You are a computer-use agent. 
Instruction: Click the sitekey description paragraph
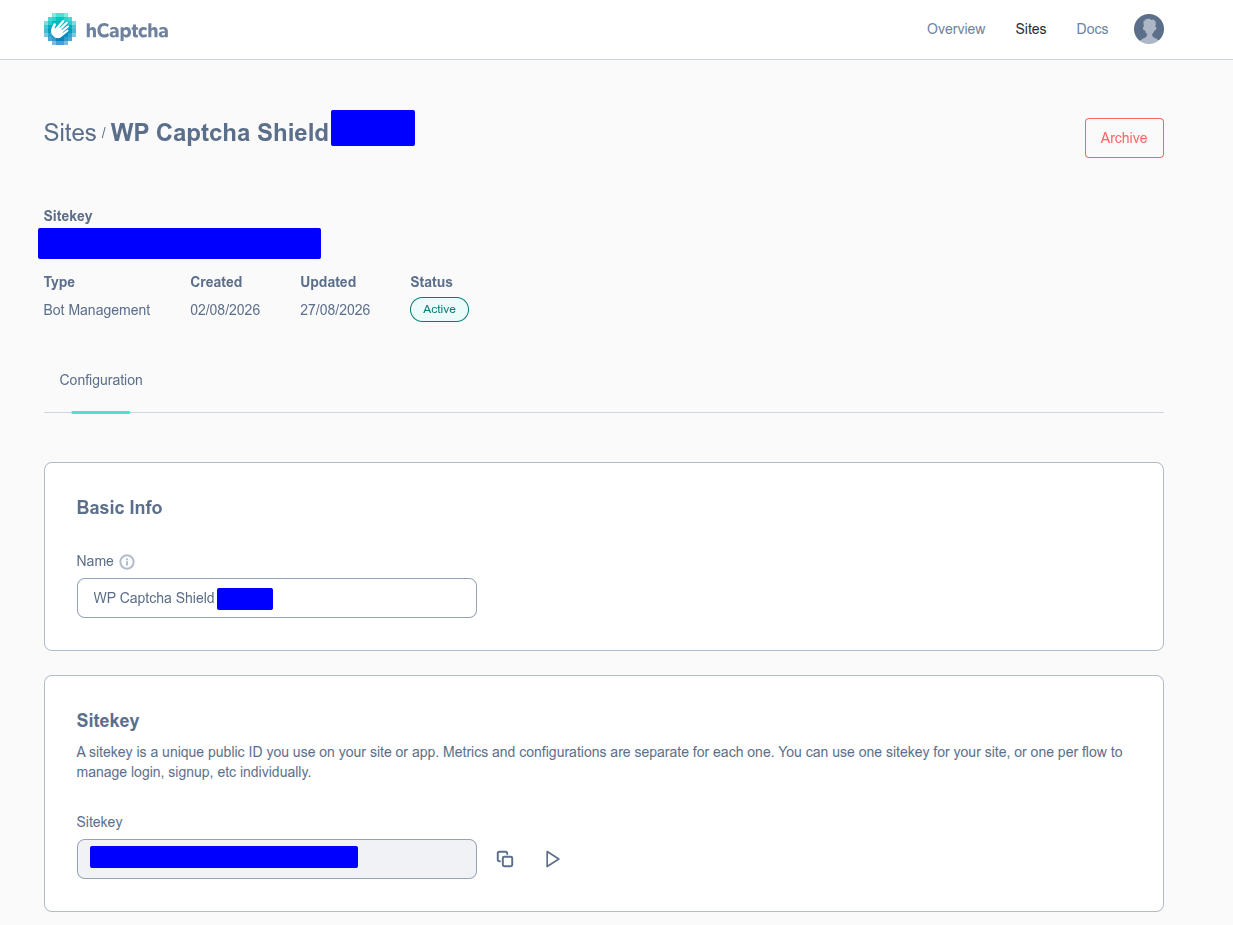600,762
